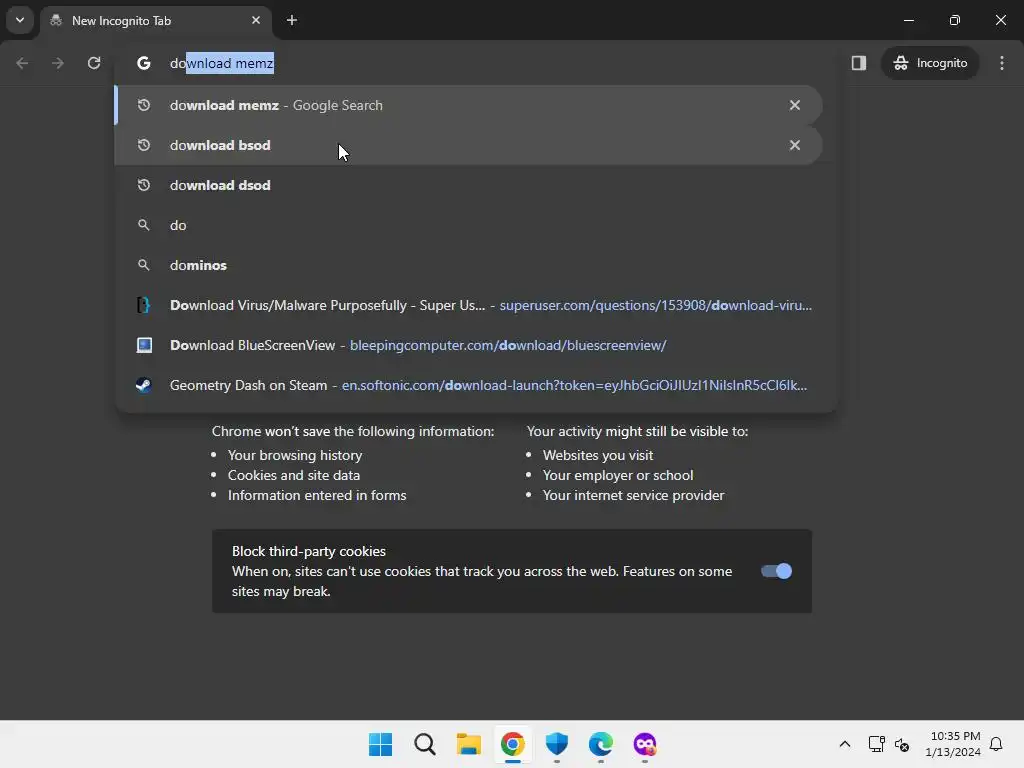Open notifications bell icon

pyautogui.click(x=996, y=744)
